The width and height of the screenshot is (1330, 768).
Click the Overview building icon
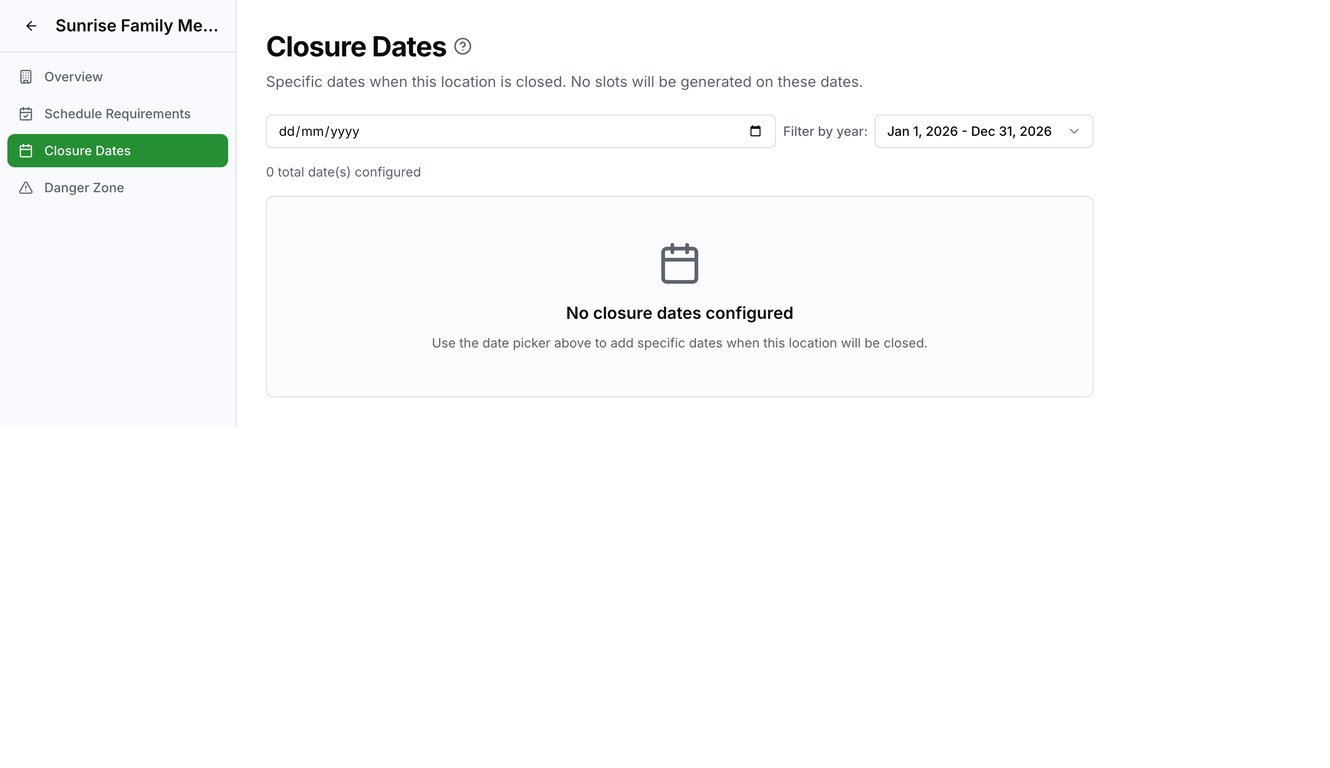pyautogui.click(x=26, y=77)
